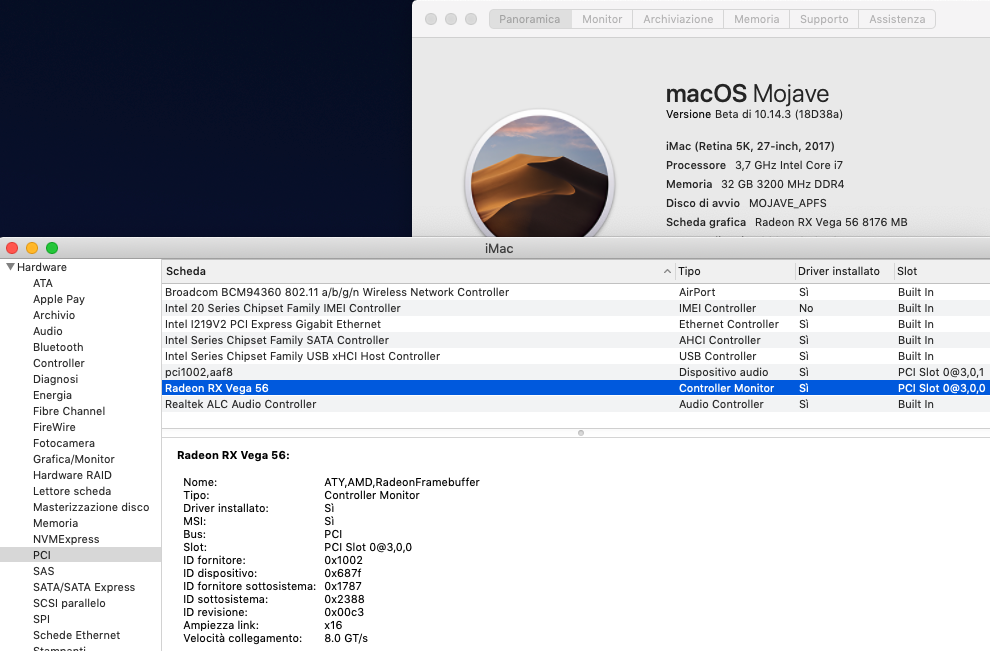Select the Radeon RX Vega 56 row
This screenshot has height=651, width=990.
coord(576,388)
